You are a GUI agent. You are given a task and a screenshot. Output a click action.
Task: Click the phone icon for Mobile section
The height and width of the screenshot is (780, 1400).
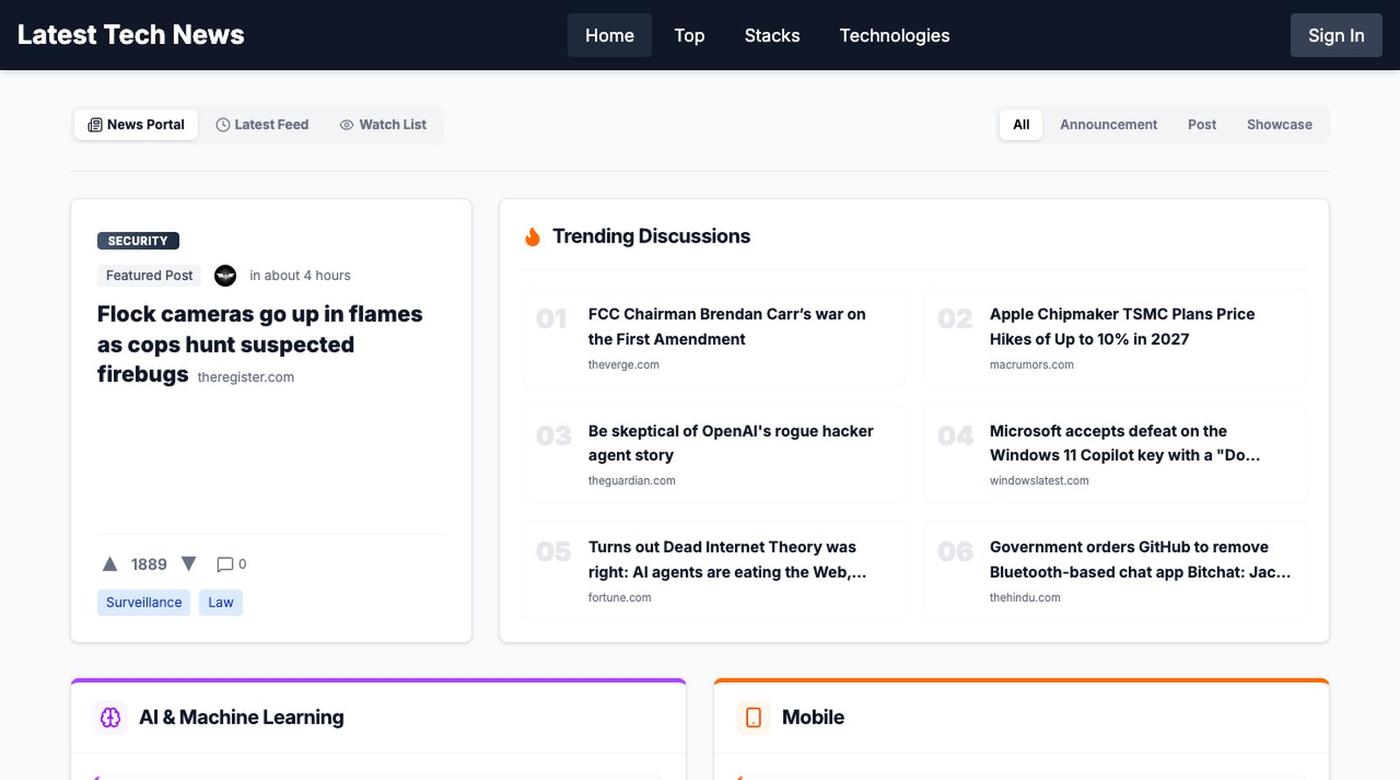coord(753,717)
